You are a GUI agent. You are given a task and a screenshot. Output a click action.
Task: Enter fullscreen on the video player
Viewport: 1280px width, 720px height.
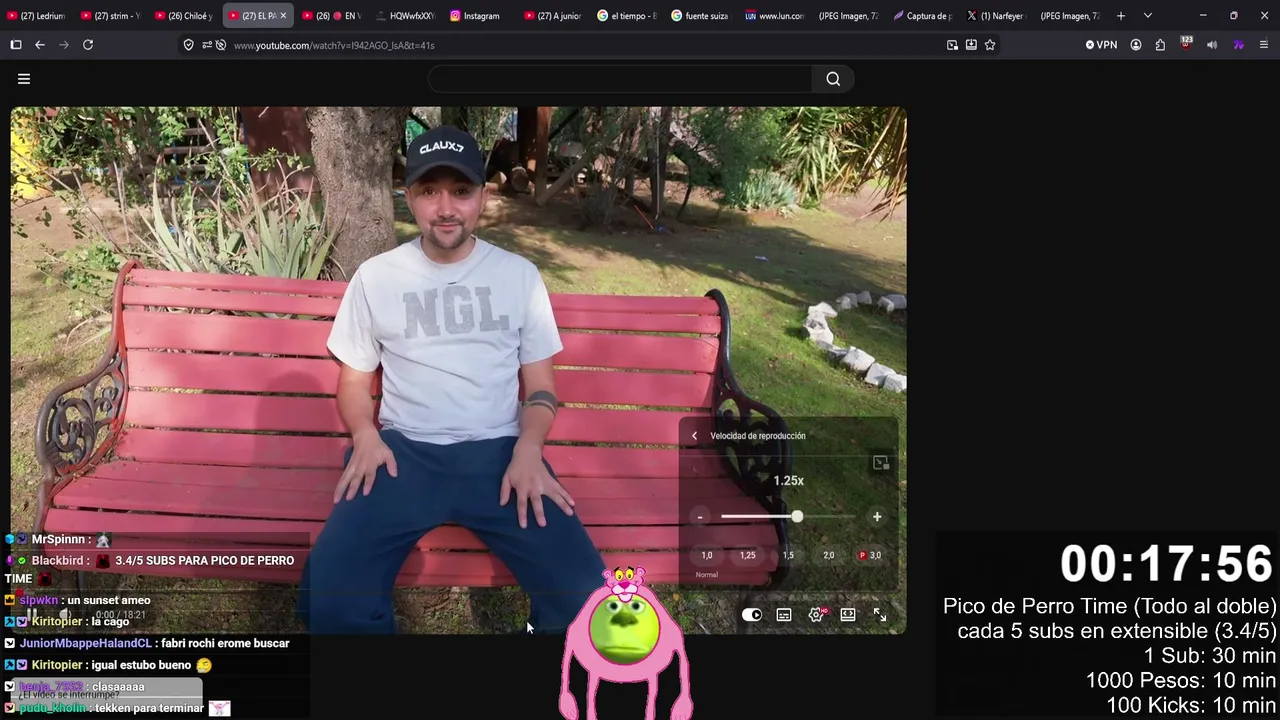[880, 615]
